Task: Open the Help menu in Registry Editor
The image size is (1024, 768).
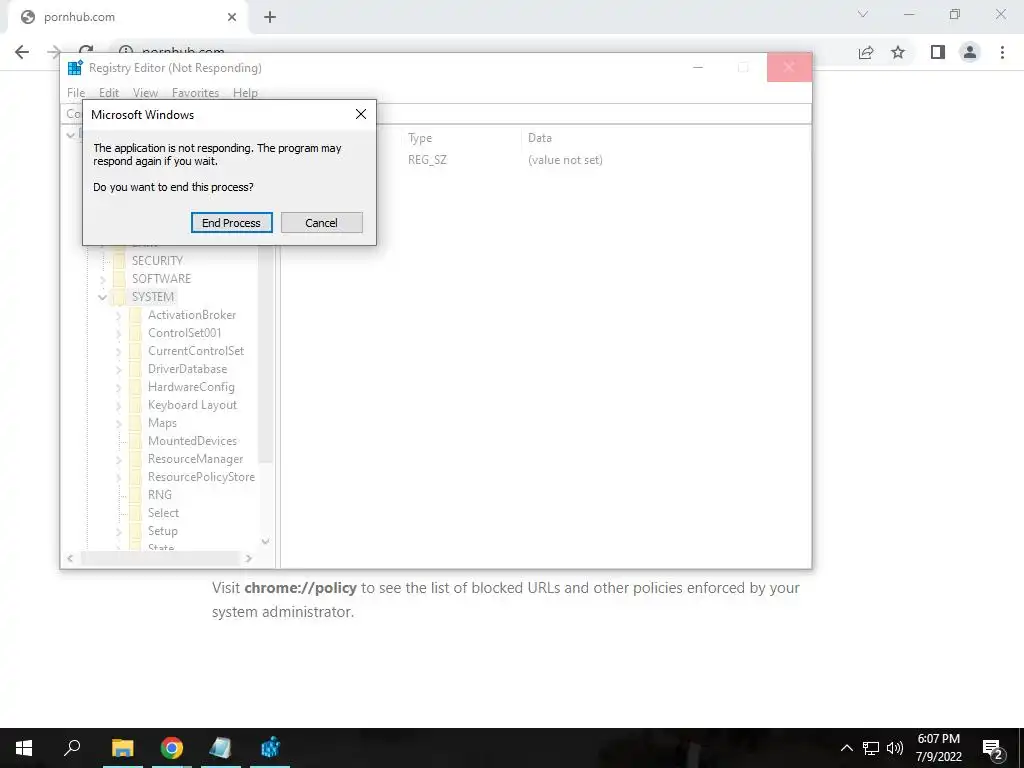Action: point(245,93)
